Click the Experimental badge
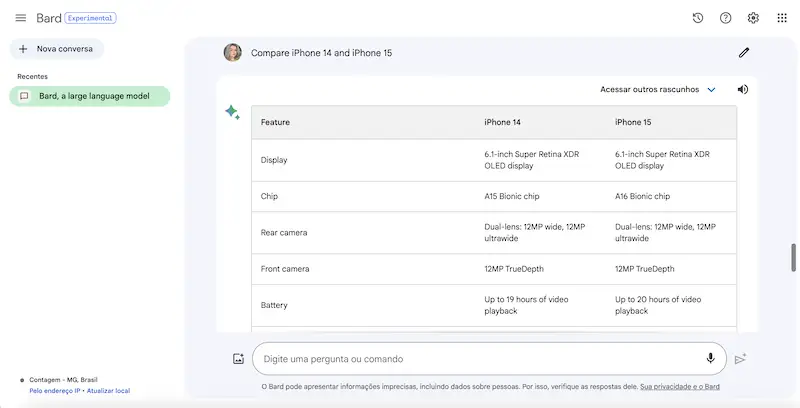Image resolution: width=800 pixels, height=408 pixels. tap(90, 18)
